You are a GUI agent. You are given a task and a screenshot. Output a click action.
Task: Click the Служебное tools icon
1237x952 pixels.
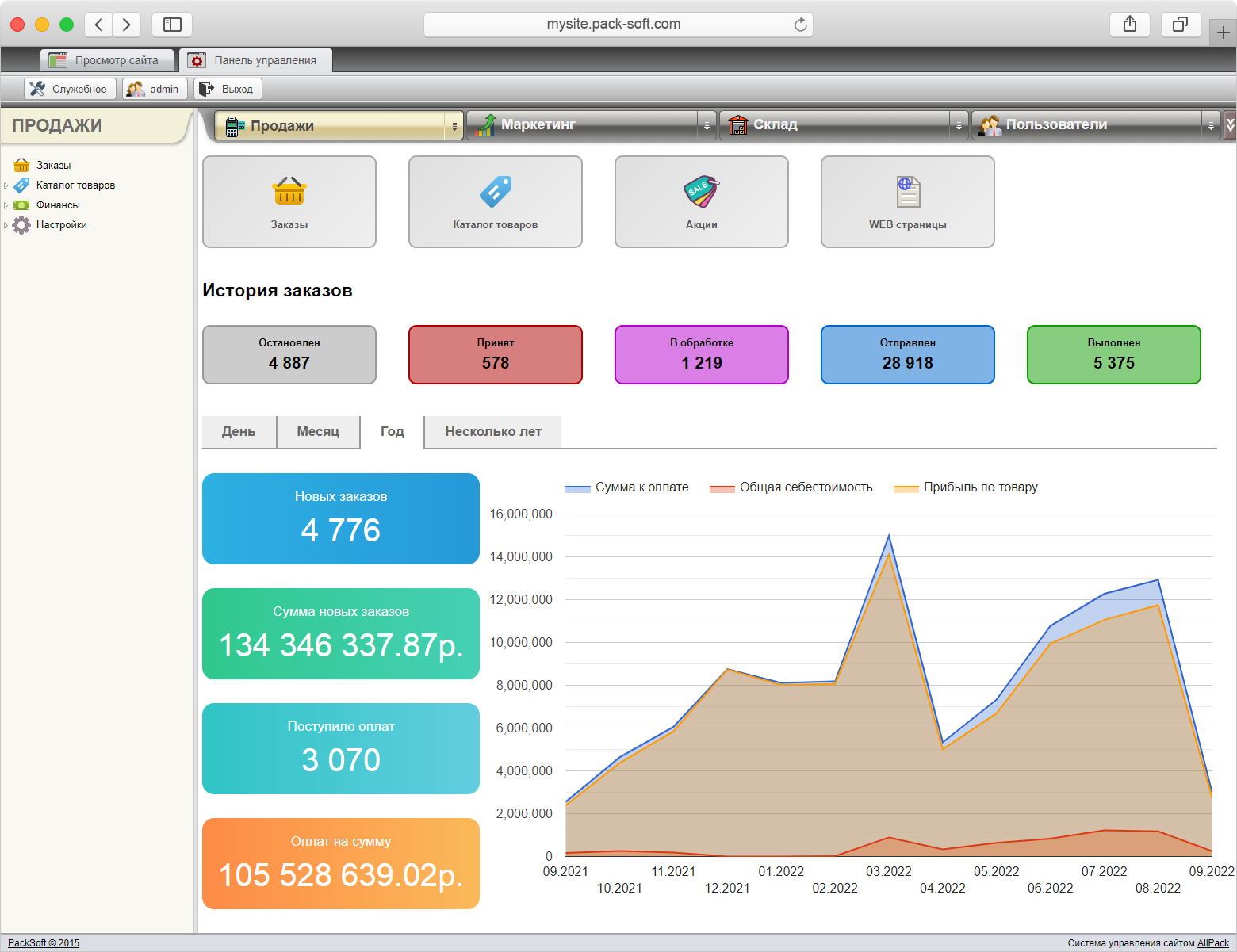[x=37, y=89]
